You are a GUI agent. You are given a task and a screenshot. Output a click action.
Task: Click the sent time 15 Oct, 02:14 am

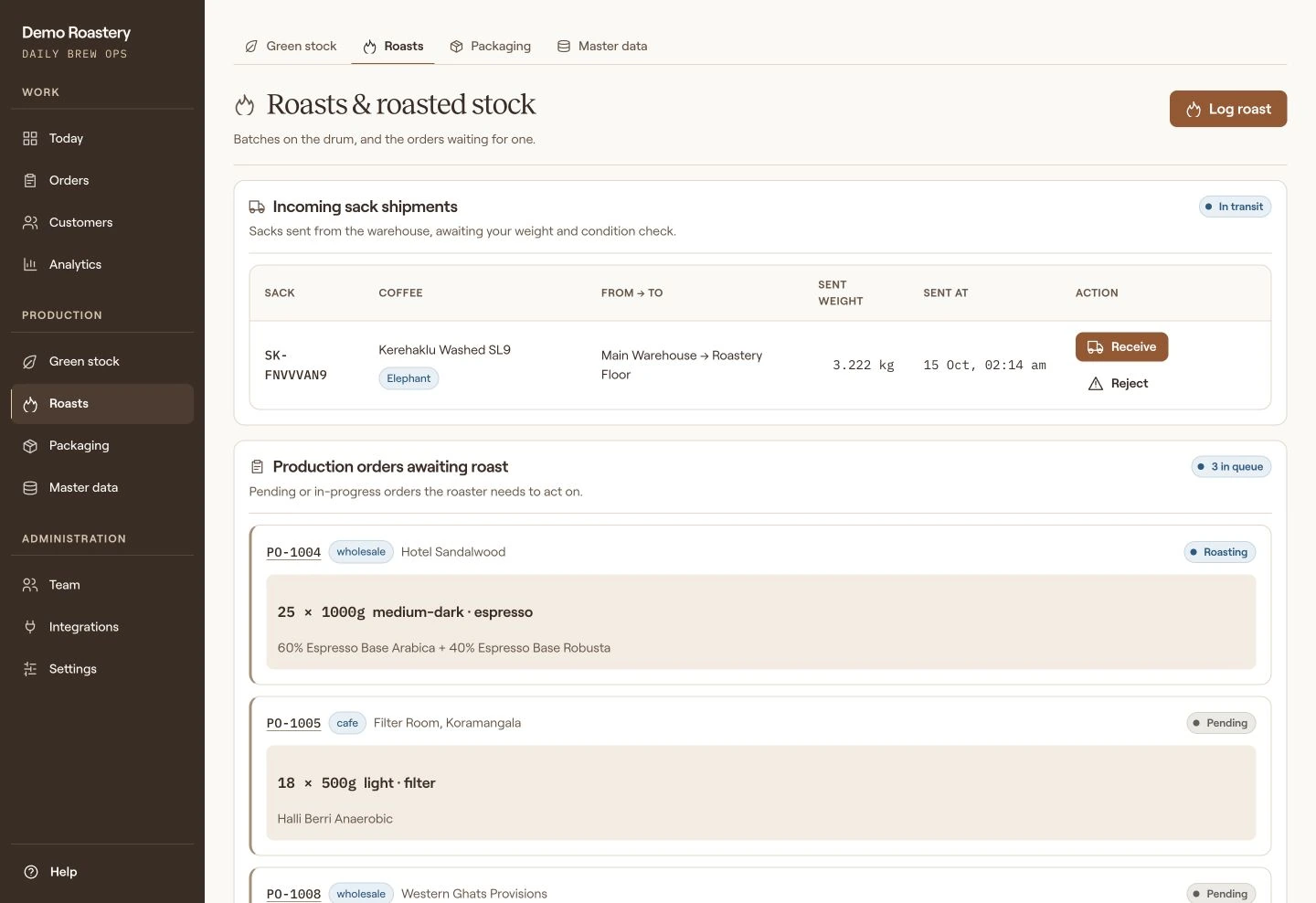point(984,366)
